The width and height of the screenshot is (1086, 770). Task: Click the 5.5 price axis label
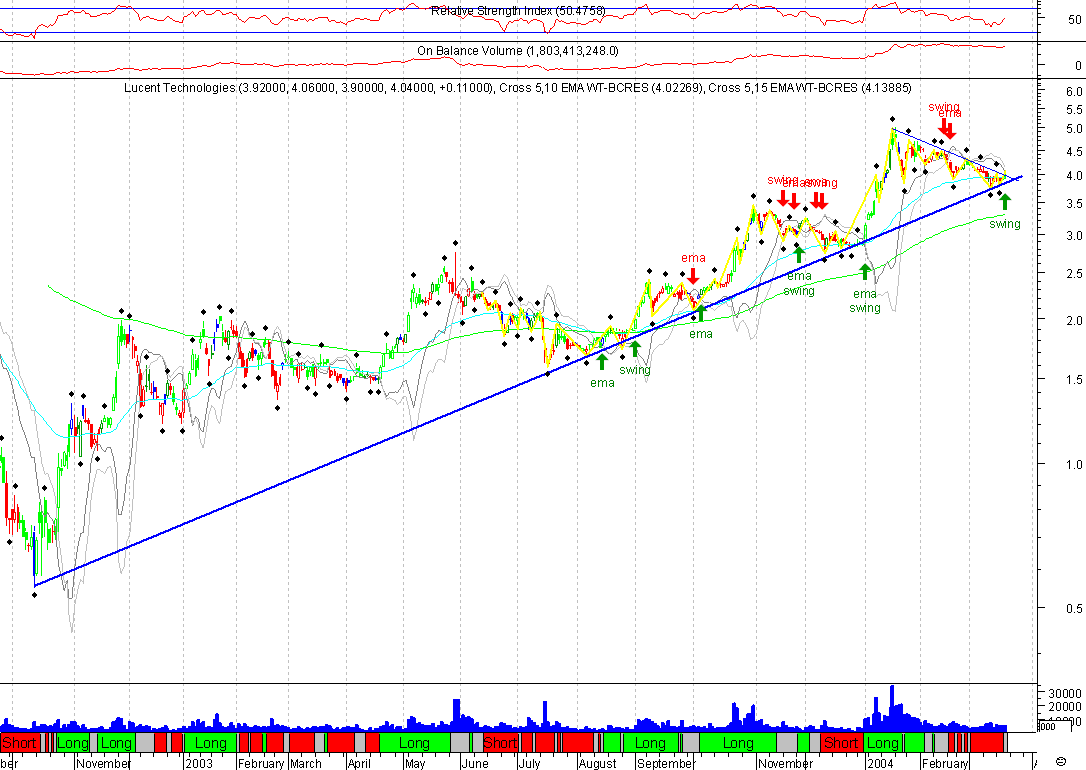point(1074,110)
